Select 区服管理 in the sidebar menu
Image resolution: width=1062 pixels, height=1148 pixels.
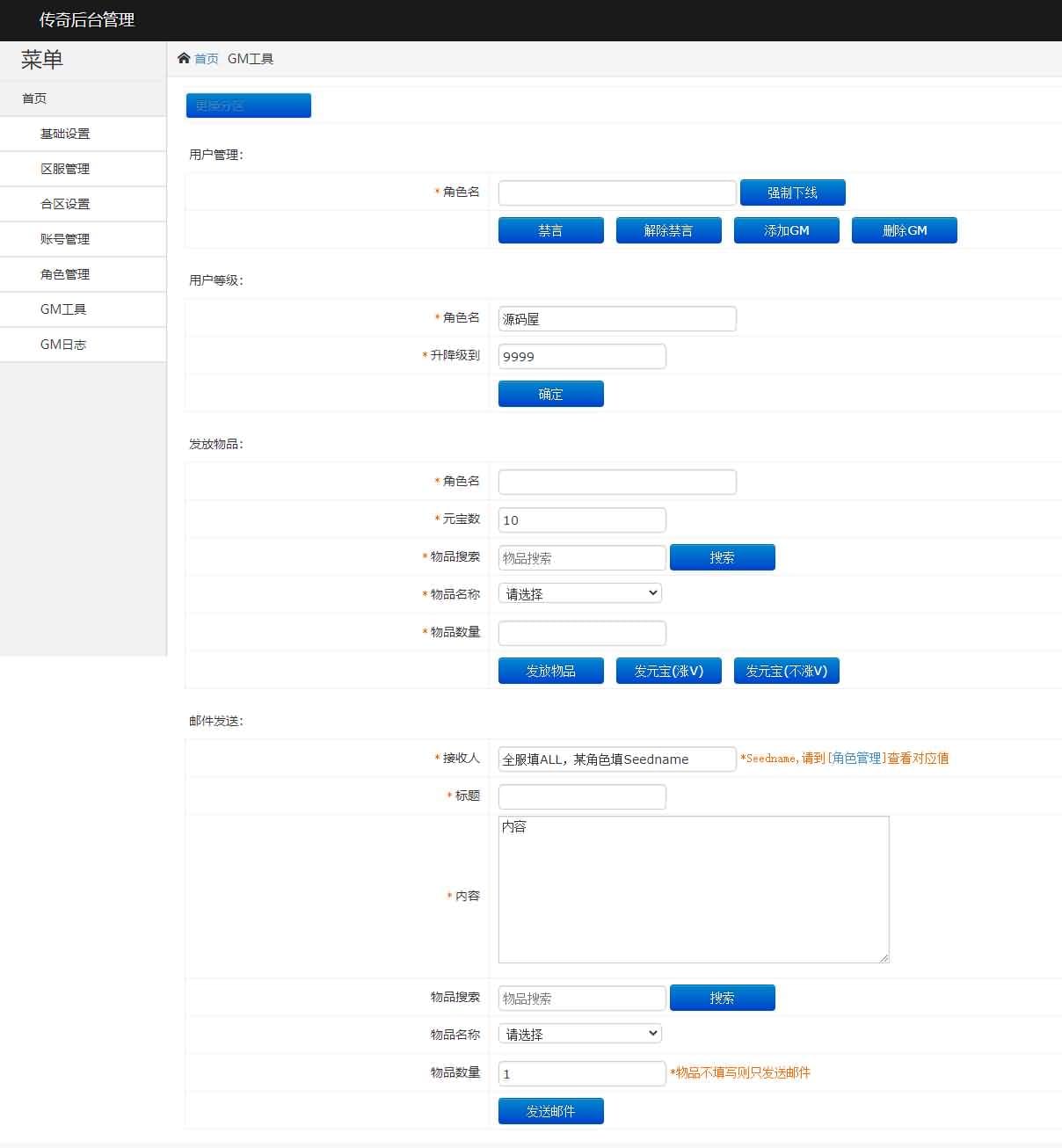coord(65,168)
